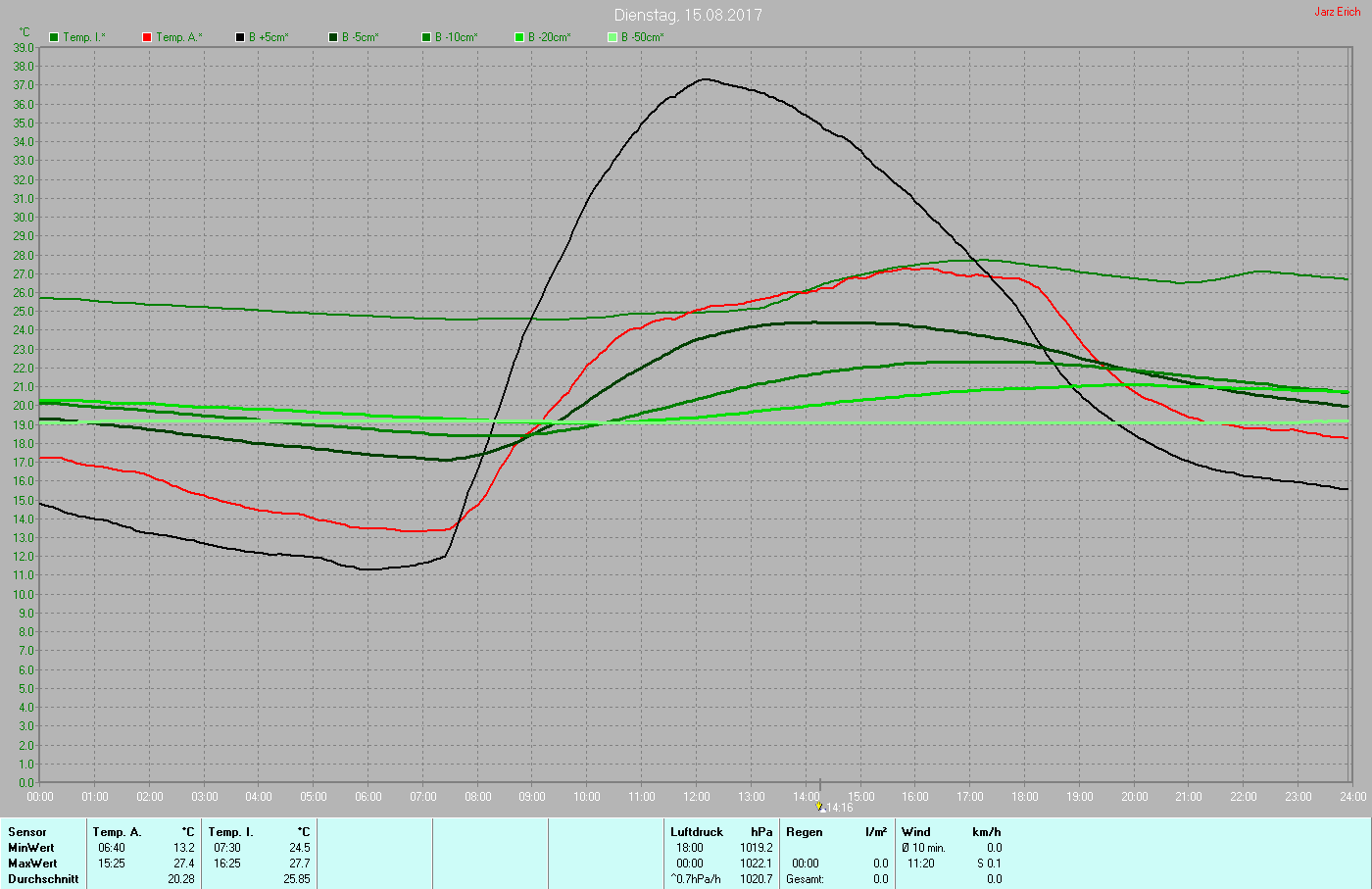Click the 'Jarz Erich' credit text

click(1338, 12)
